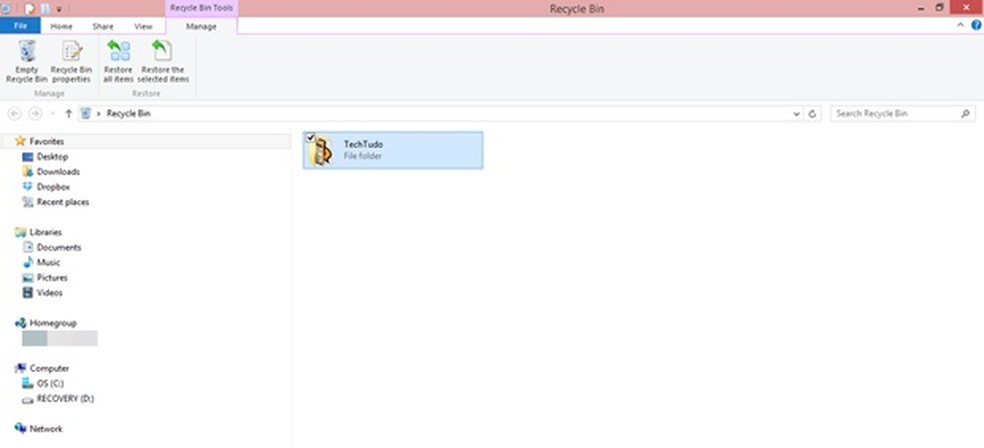Empty the Recycle Bin
This screenshot has width=984, height=448.
coord(27,61)
